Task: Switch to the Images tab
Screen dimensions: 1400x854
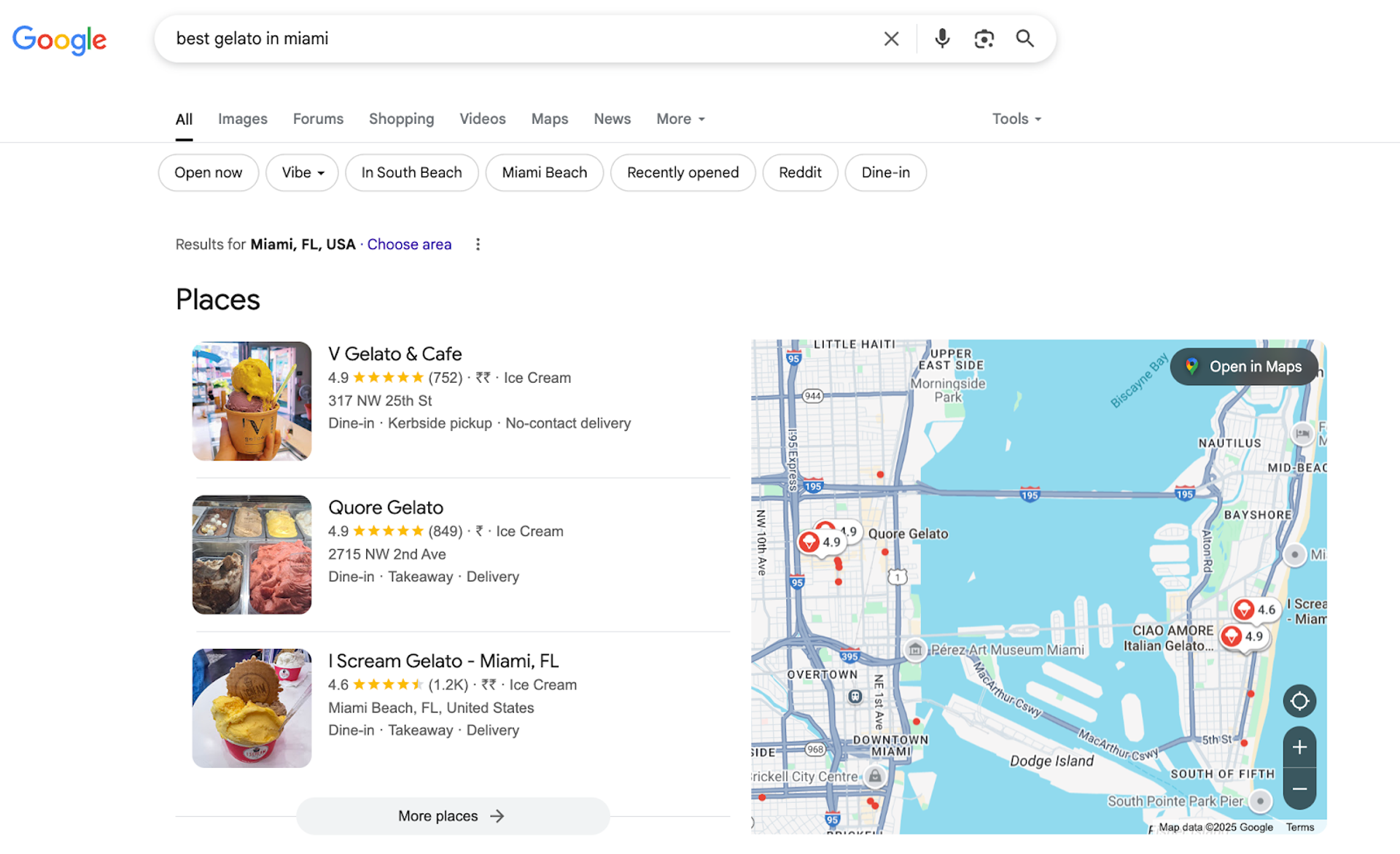Action: click(x=243, y=119)
